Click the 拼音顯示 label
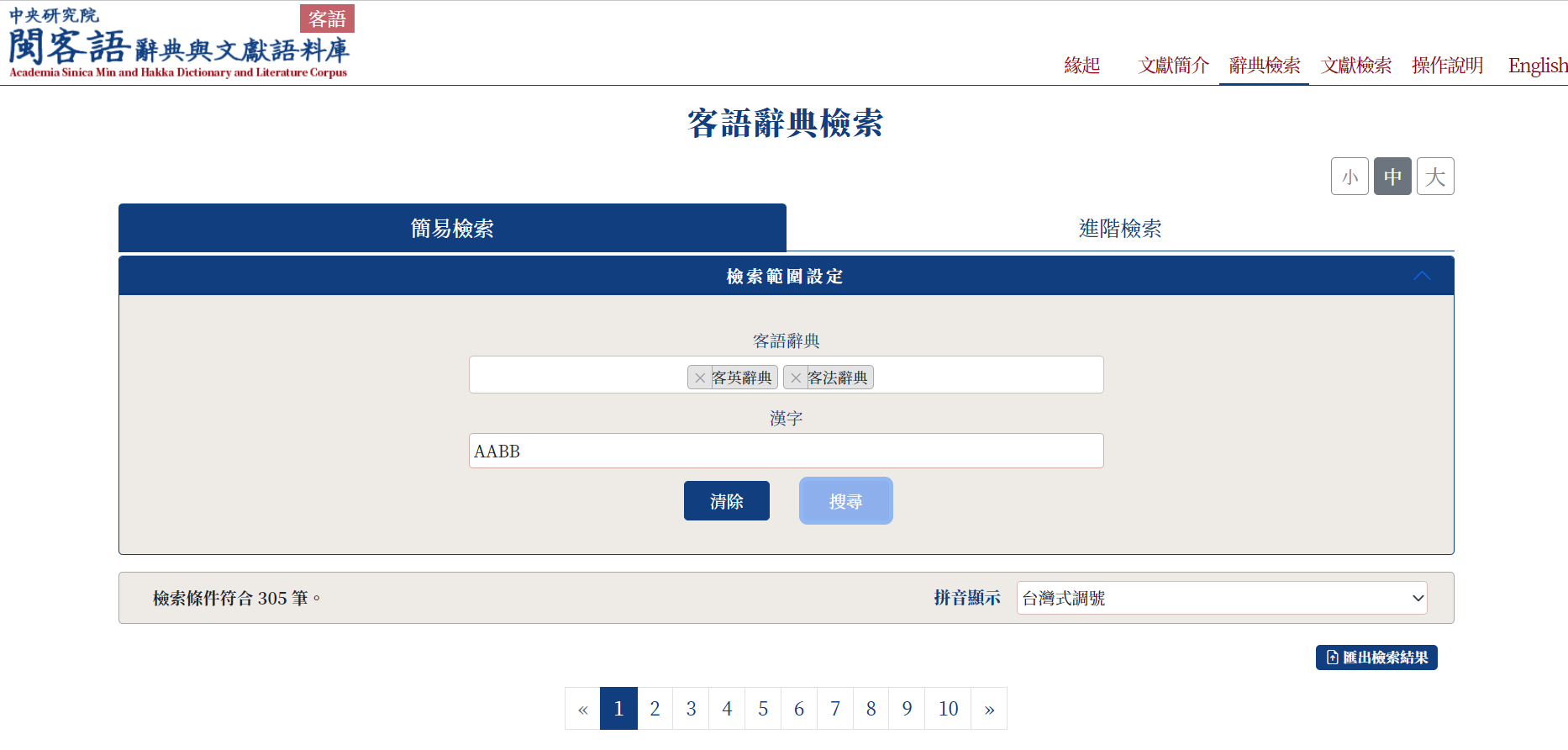 [x=967, y=598]
